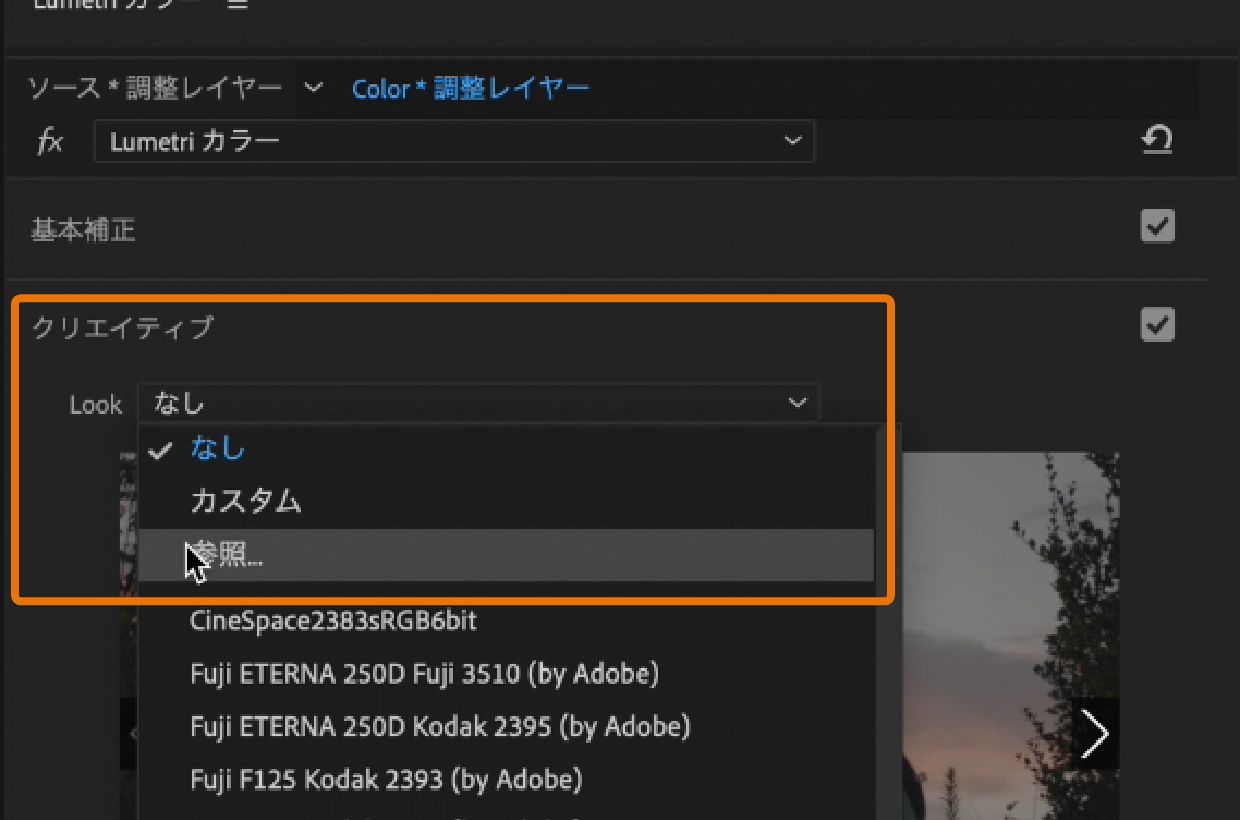1240x820 pixels.
Task: Apply Fuji ETERNA 250D Kodak 2395 look
Action: pos(439,727)
